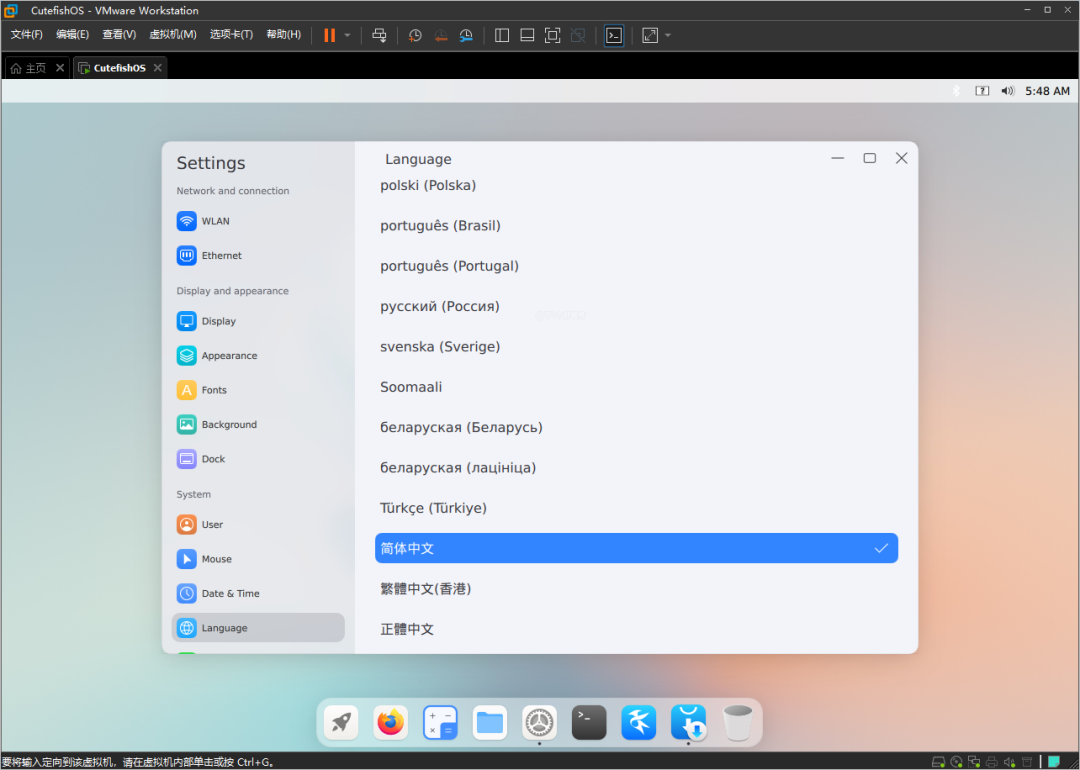Image resolution: width=1080 pixels, height=770 pixels.
Task: Open the snapshot manager wrench-clock icon
Action: click(466, 35)
